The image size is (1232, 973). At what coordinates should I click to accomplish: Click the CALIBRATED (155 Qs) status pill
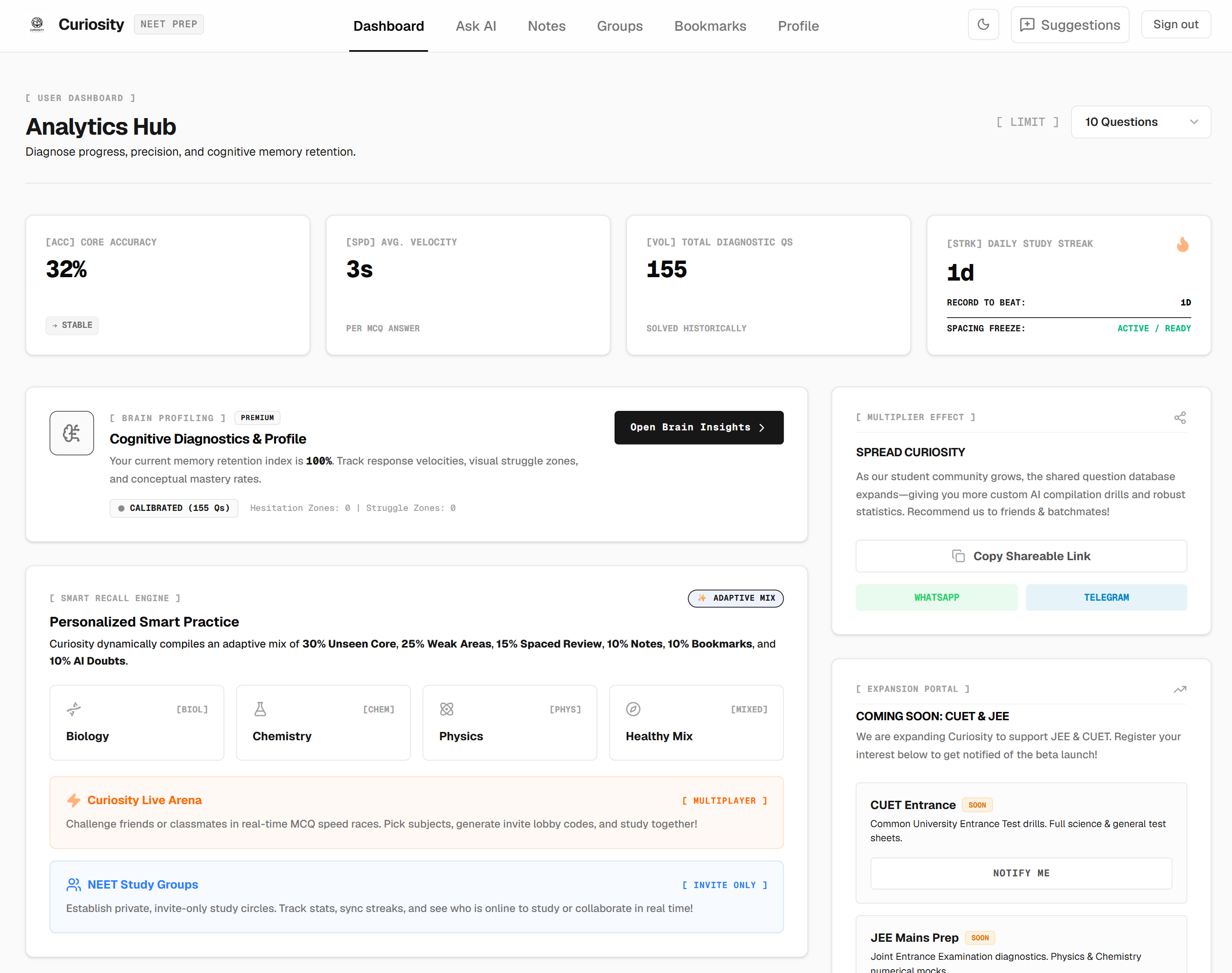[x=174, y=508]
